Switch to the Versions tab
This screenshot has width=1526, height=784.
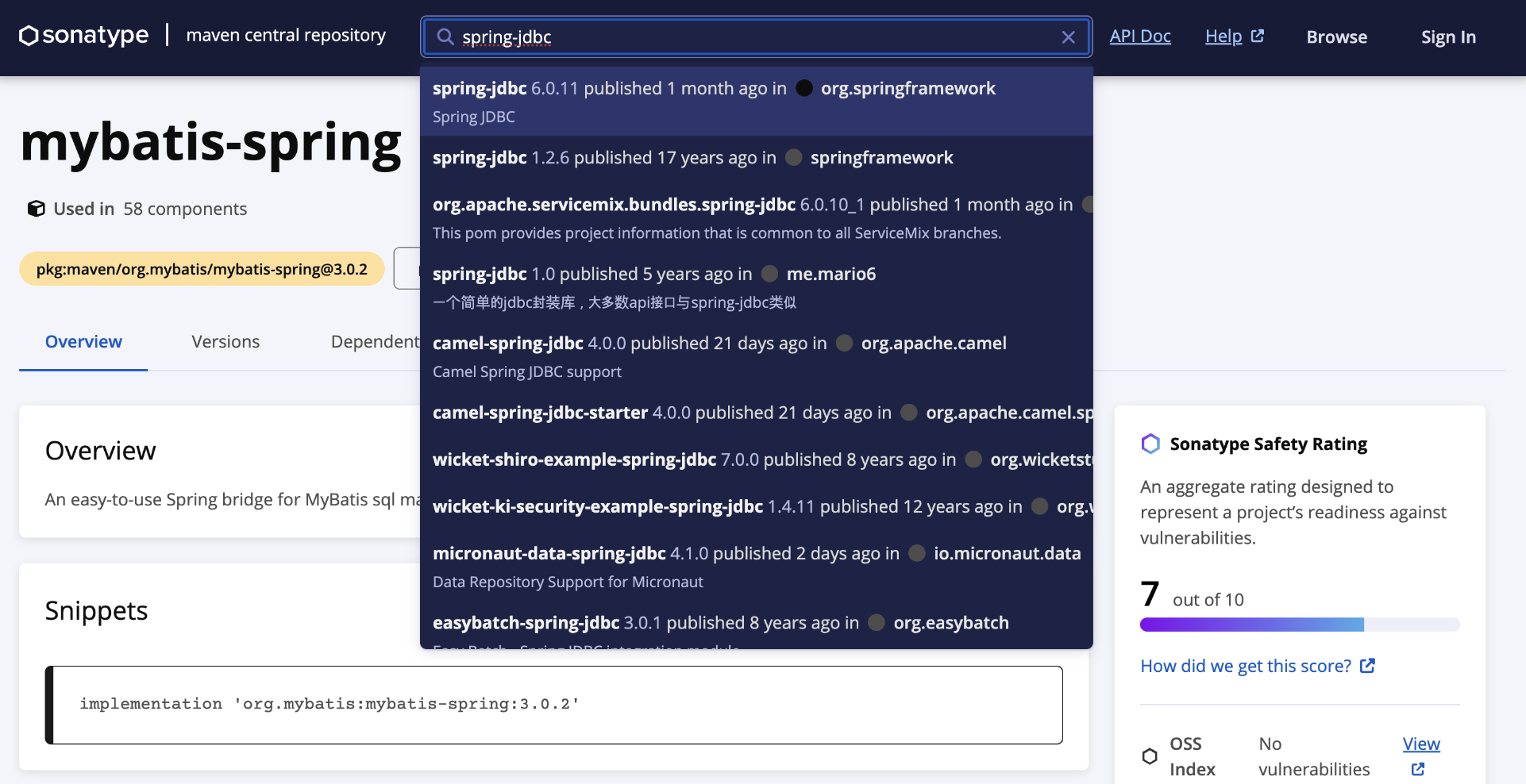tap(225, 342)
